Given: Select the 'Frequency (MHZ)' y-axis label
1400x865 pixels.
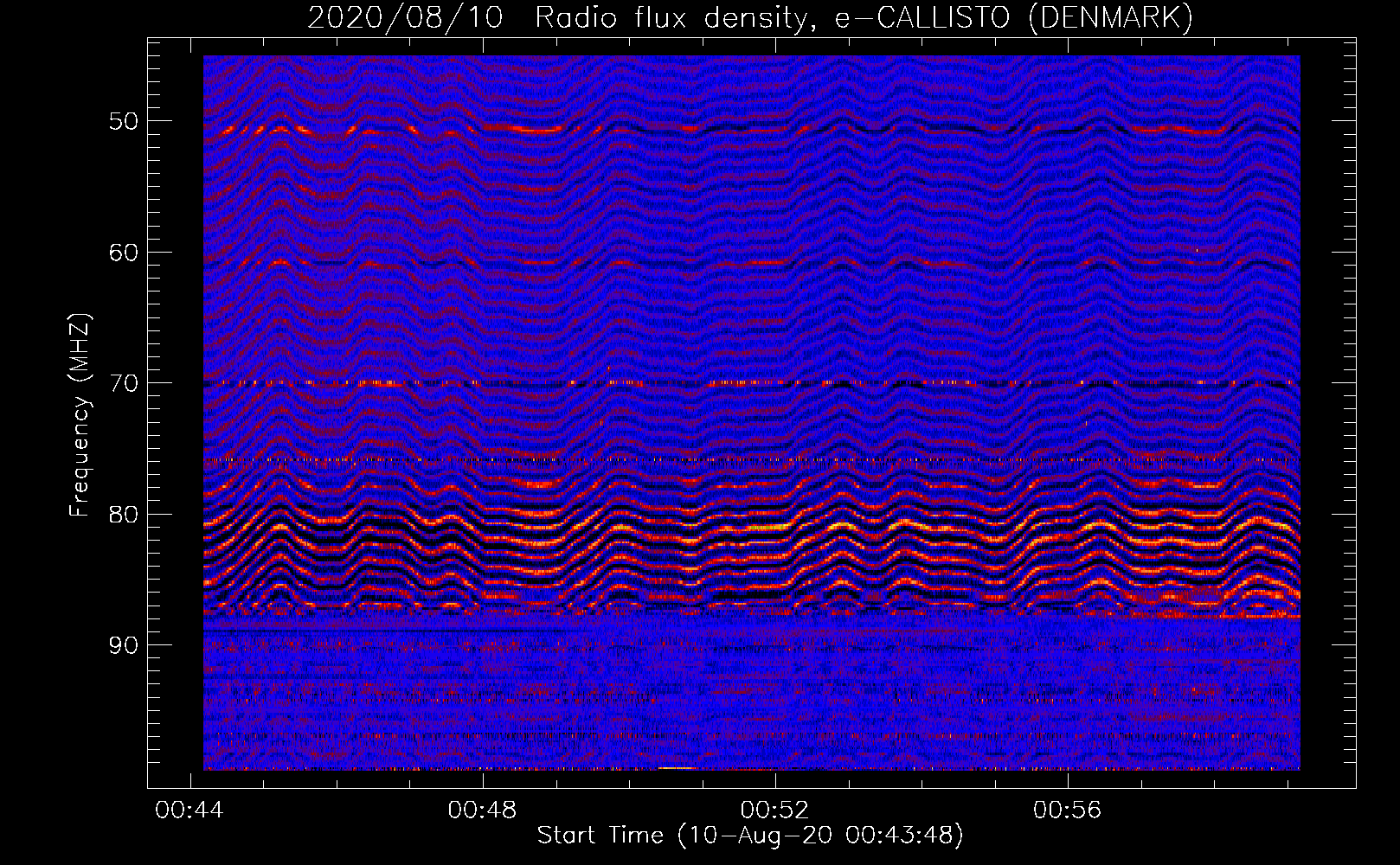Looking at the screenshot, I should coord(80,415).
